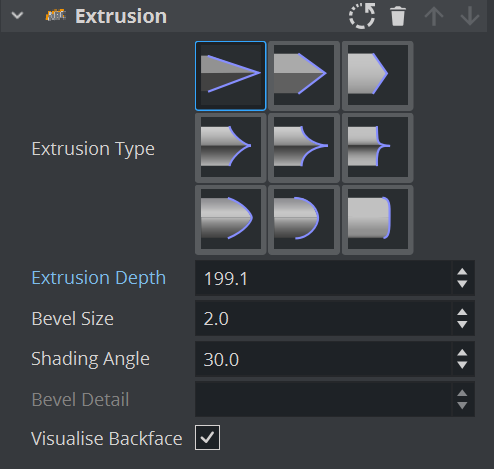Select the flat-sided pointed bevel extrusion type

tap(304, 76)
